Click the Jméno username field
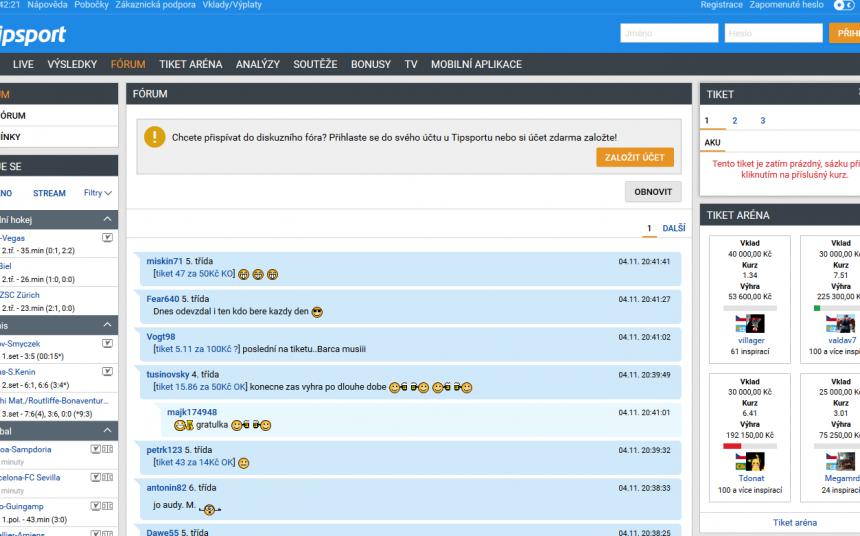Viewport: 860px width, 536px height. click(669, 33)
